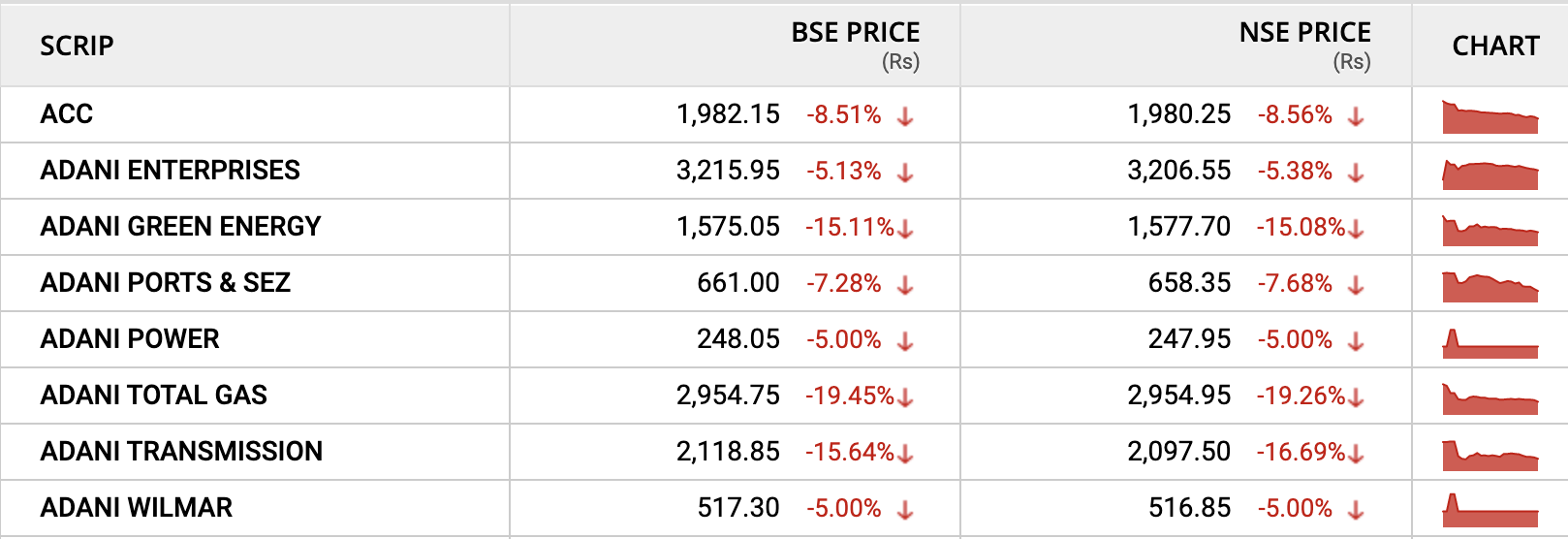Select ADANI GREEN ENERGY scrip name
Screen dimensions: 1568x539
pos(180,227)
